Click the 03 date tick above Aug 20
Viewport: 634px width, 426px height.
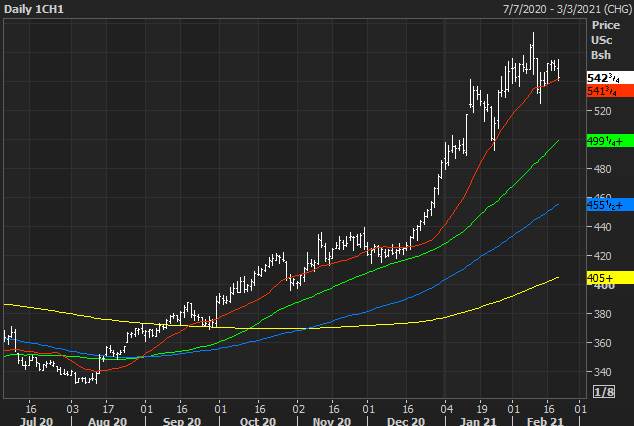pos(72,409)
